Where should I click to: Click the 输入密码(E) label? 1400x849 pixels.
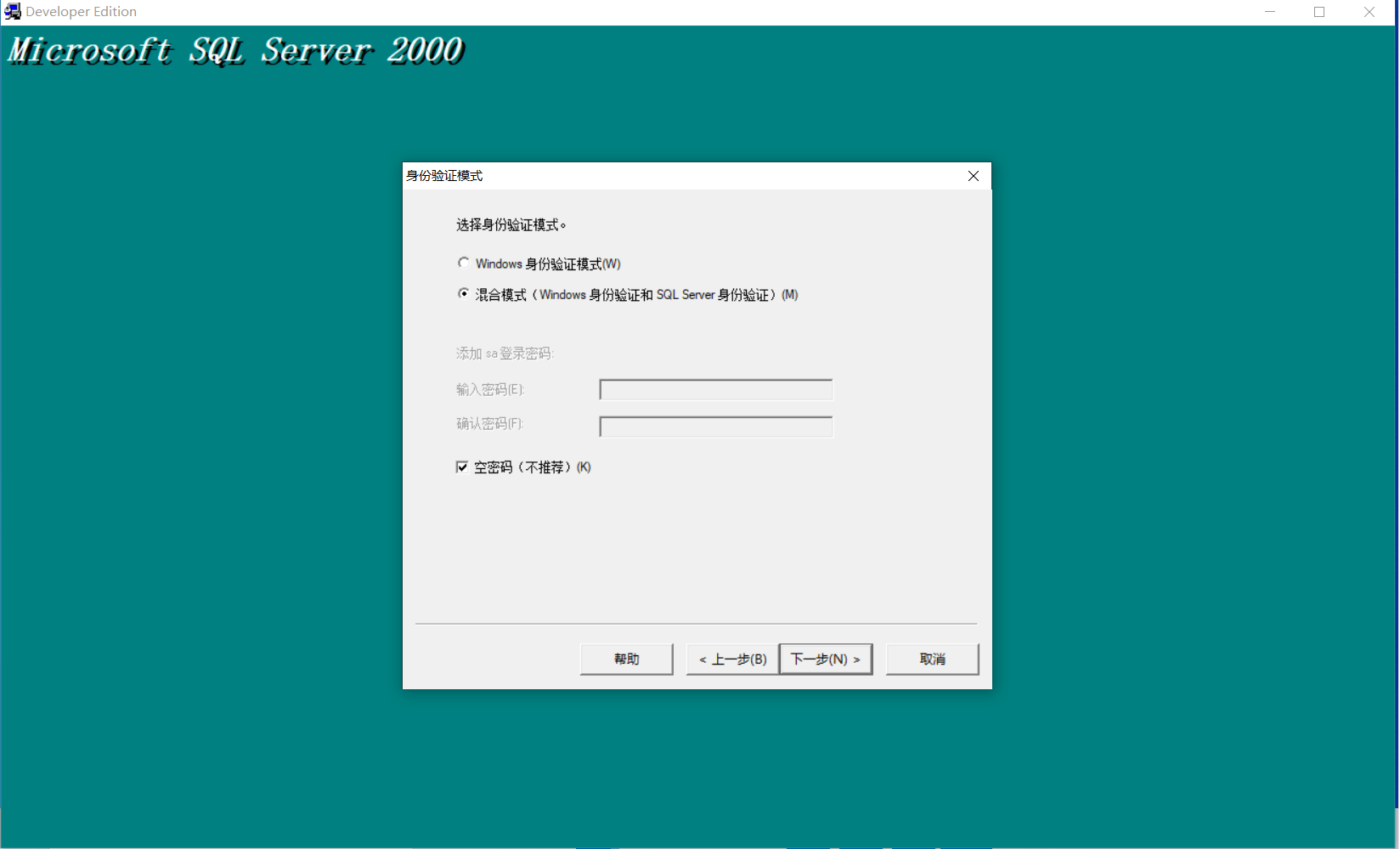[490, 389]
